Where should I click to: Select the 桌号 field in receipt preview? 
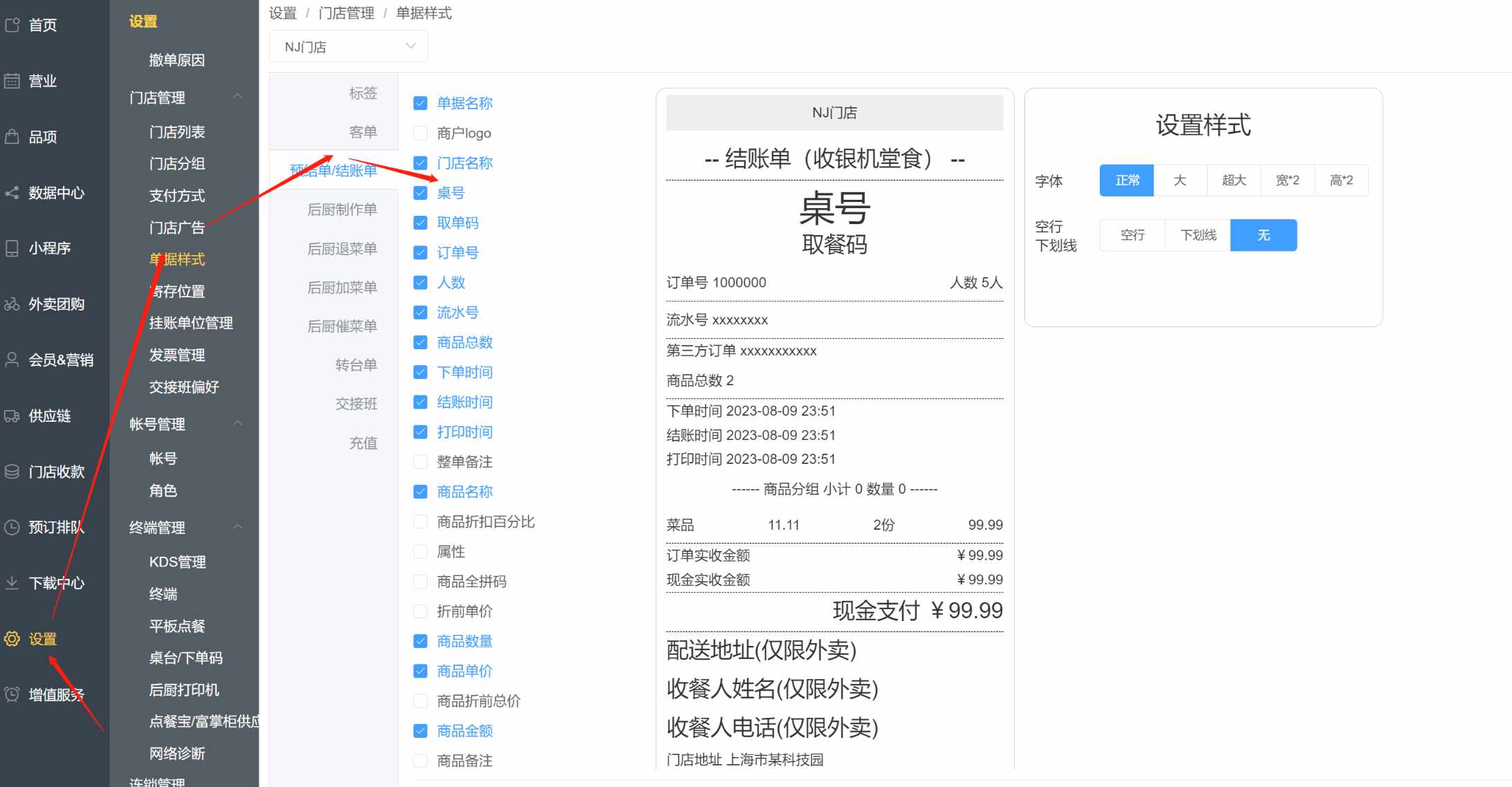pyautogui.click(x=834, y=209)
